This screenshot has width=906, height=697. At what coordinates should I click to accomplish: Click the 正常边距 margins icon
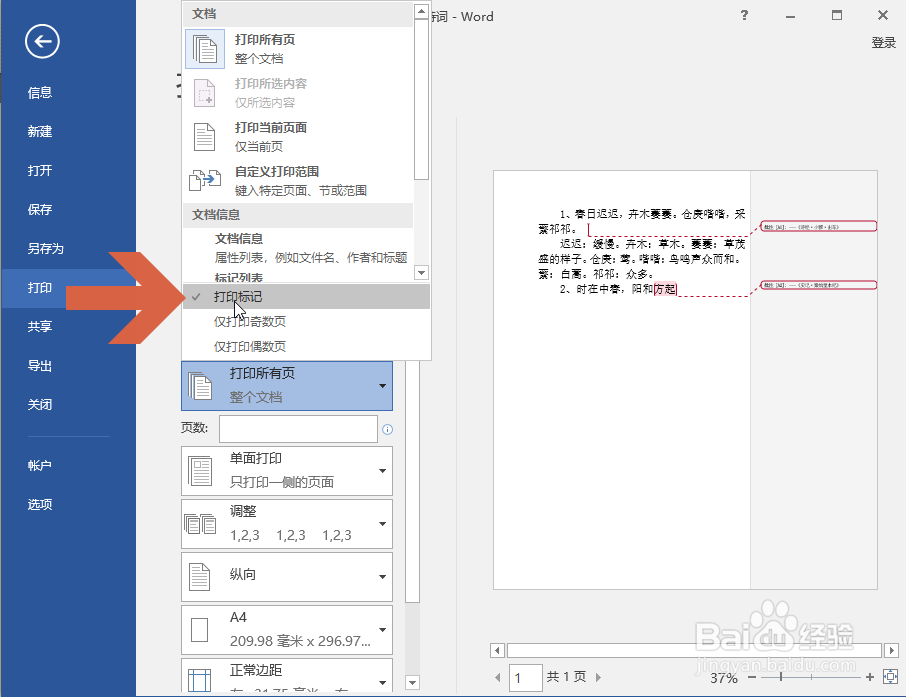click(x=200, y=676)
